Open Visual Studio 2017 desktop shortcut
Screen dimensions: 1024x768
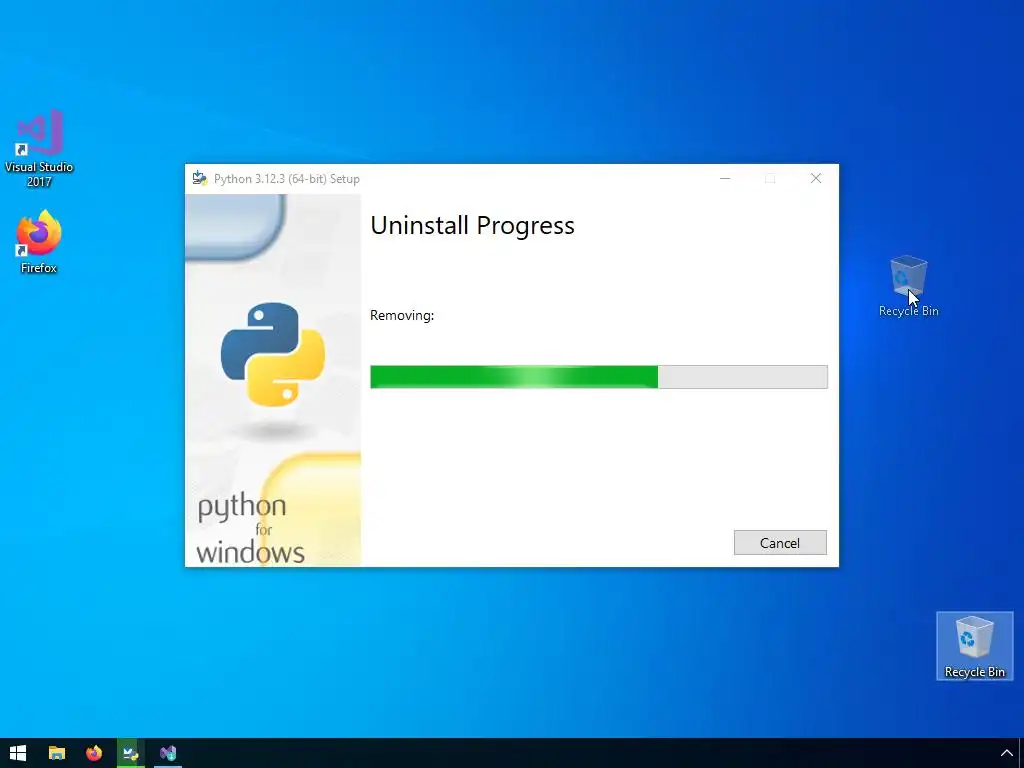(39, 148)
